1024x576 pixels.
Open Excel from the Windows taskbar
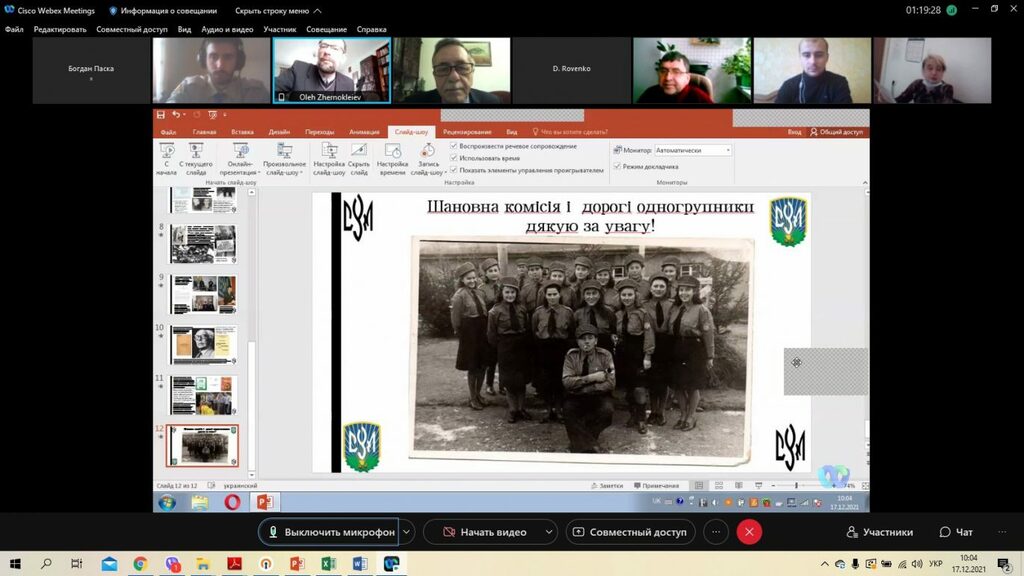pyautogui.click(x=328, y=564)
